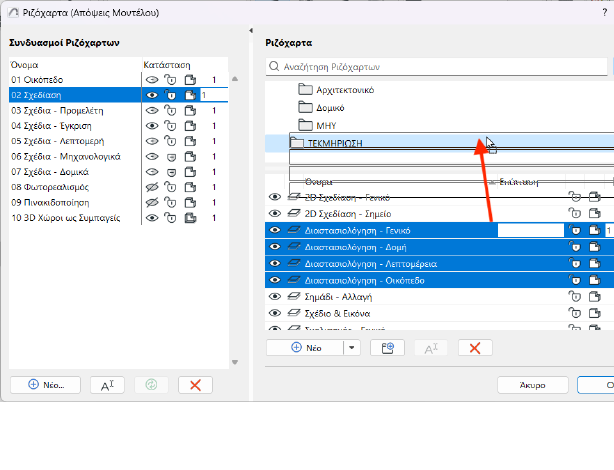Screen dimensions: 614x470
Task: Toggle visibility eye for 08 Φωτορεαλισμός combination
Action: (x=152, y=187)
